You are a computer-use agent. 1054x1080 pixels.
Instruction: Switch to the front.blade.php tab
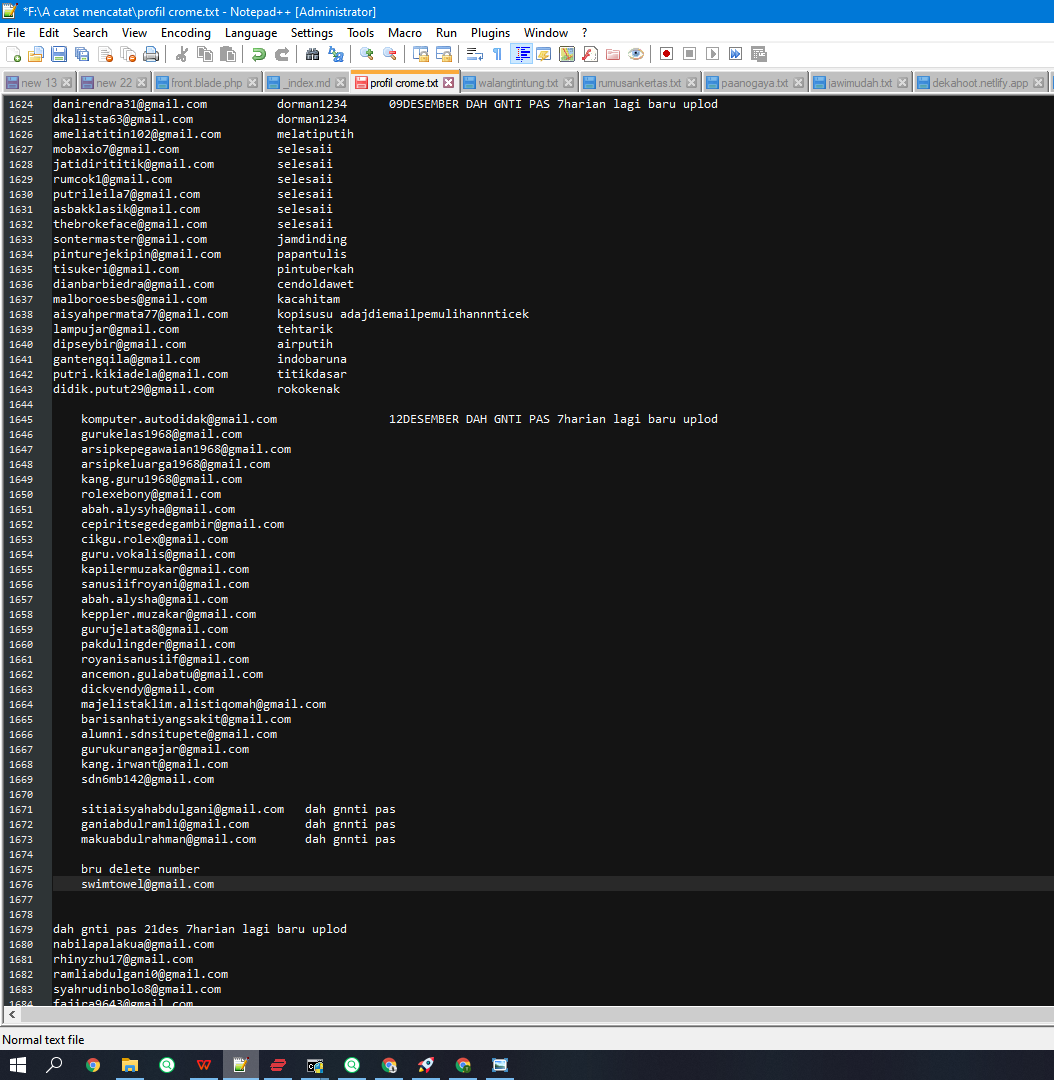point(206,83)
